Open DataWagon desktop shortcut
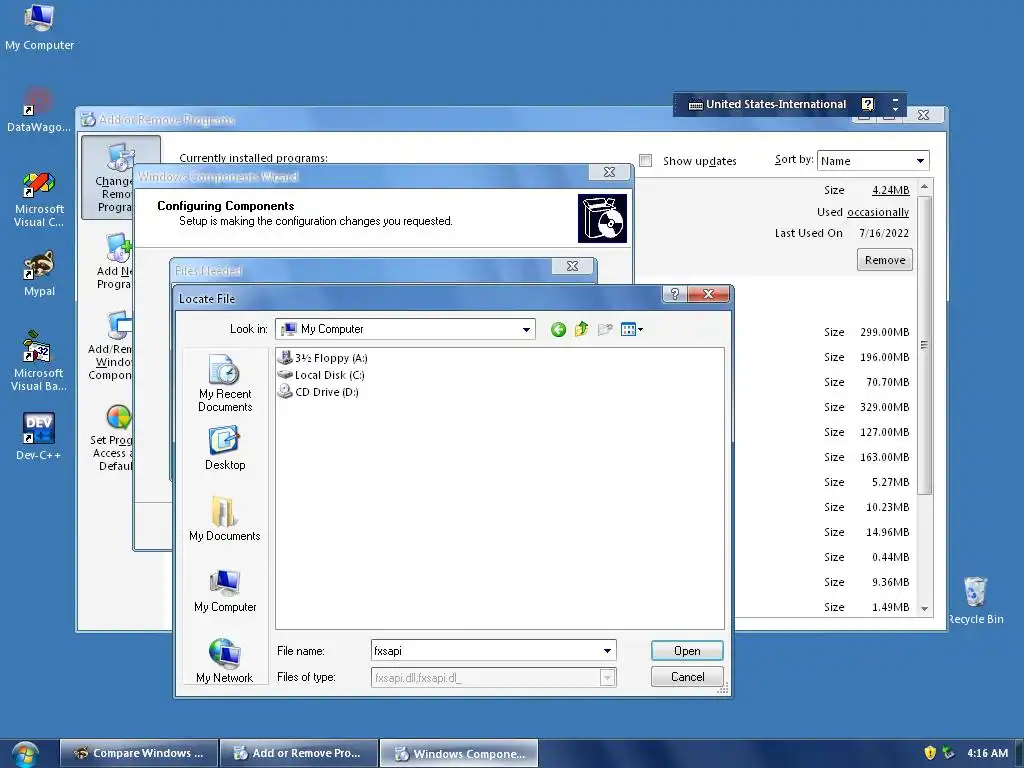This screenshot has height=768, width=1024. (39, 110)
